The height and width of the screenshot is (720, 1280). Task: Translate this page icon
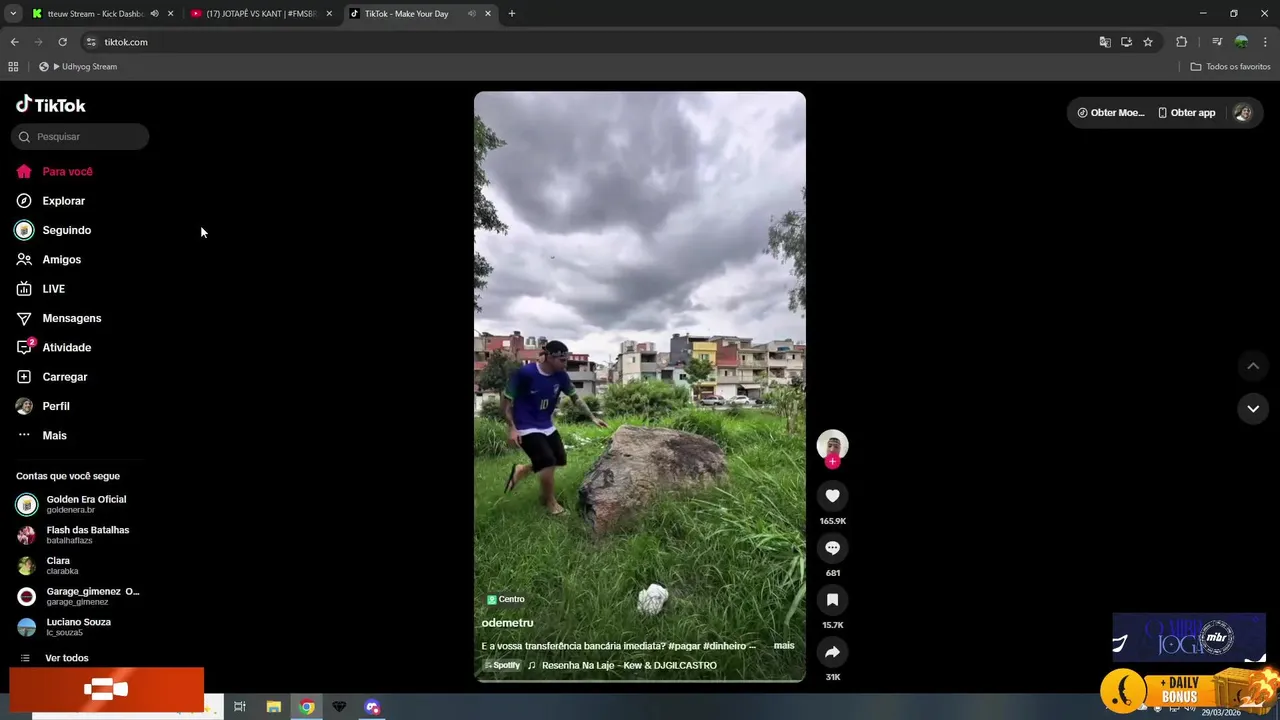tap(1105, 42)
